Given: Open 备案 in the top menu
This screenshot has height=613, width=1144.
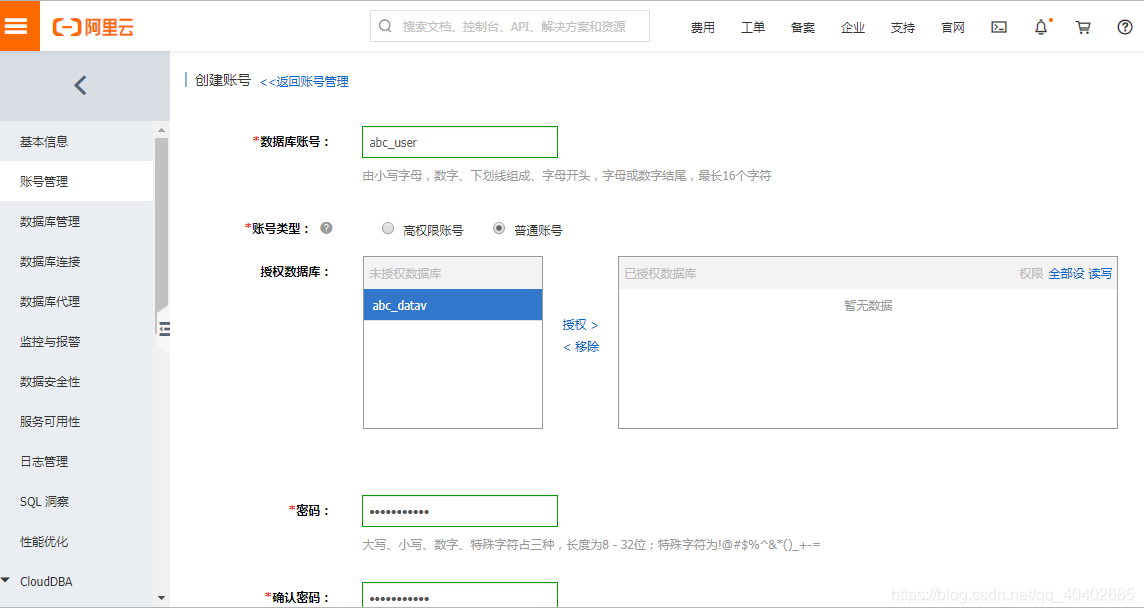Looking at the screenshot, I should coord(803,28).
